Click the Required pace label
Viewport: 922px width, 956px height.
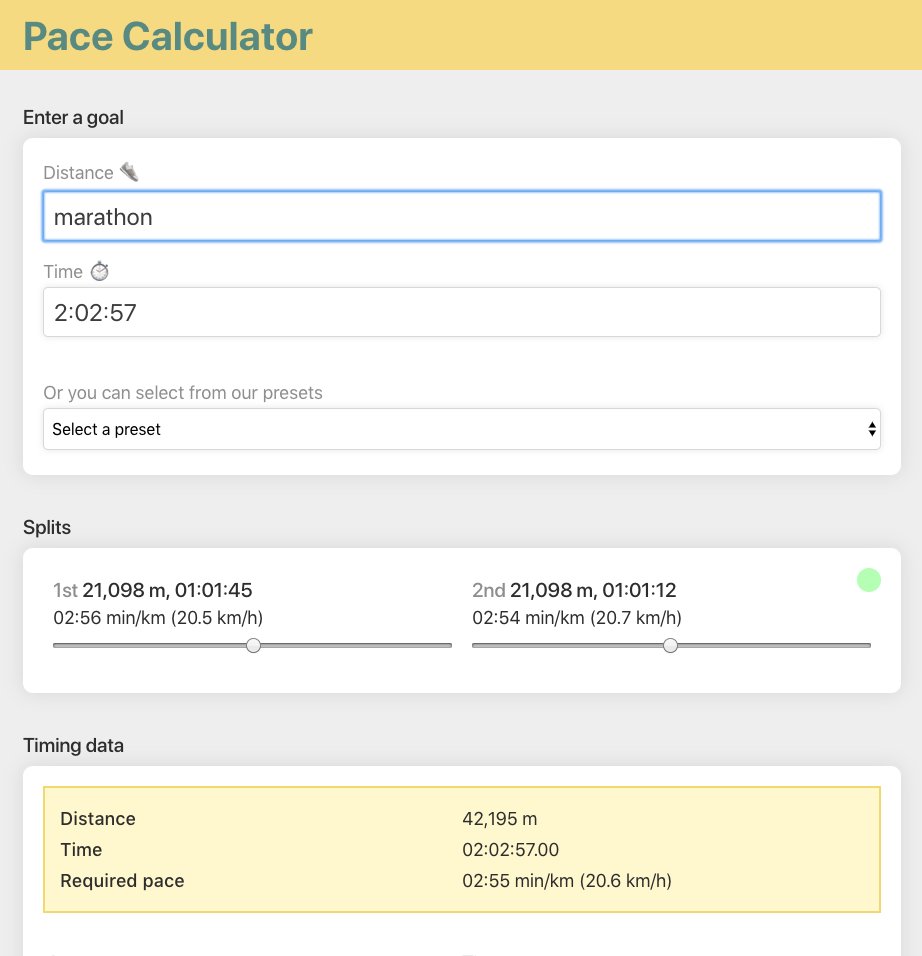122,881
